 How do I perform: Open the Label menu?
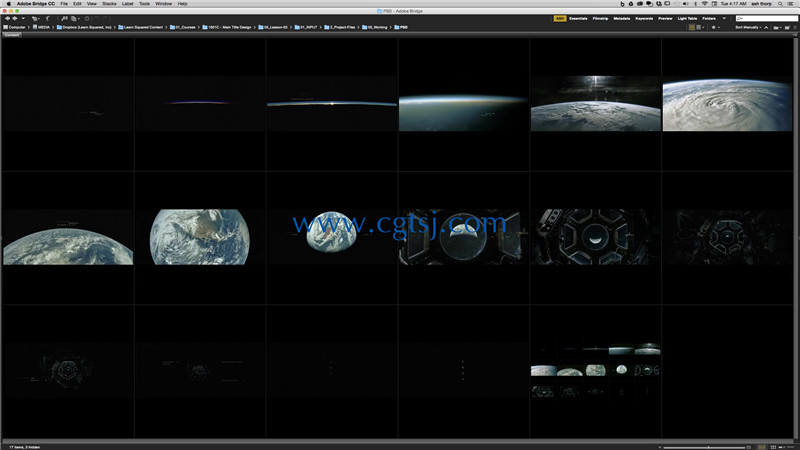pos(128,4)
